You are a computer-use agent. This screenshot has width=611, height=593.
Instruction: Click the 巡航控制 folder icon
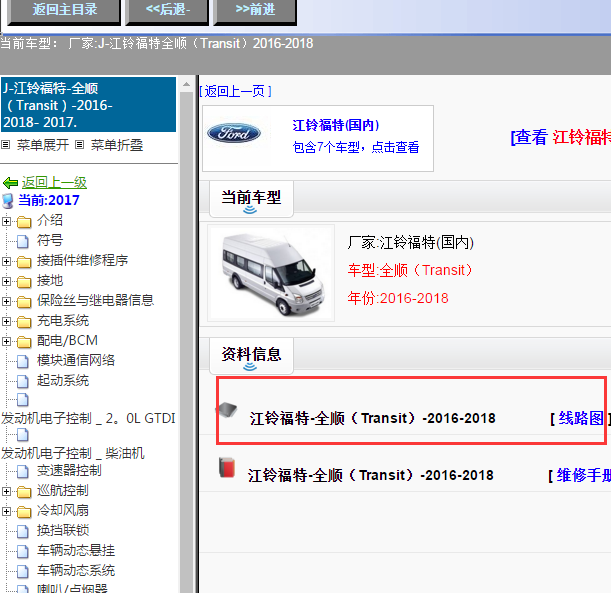pos(24,492)
